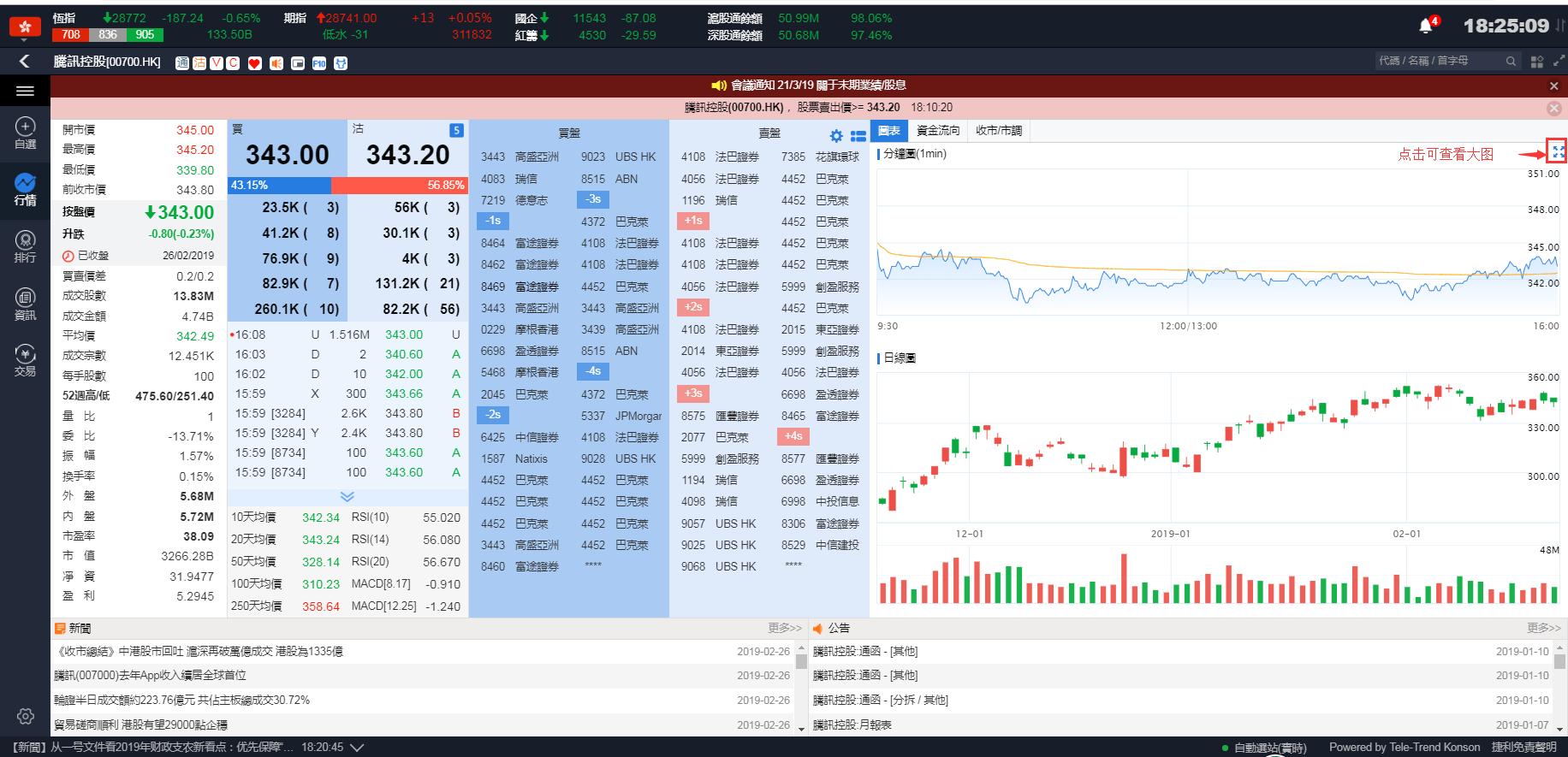Open broker queue settings gear icon

tap(836, 136)
